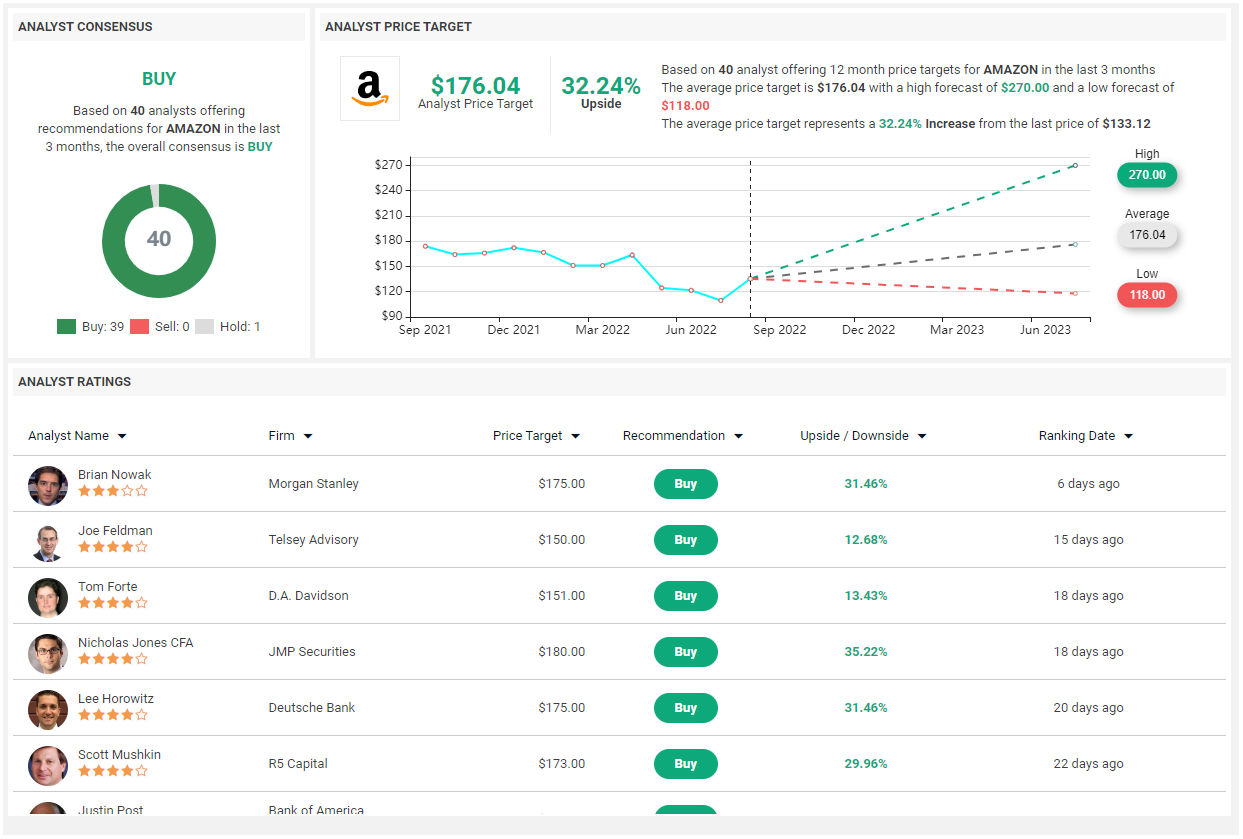Open analyst Lee Horowitz's profile name
The height and width of the screenshot is (839, 1243).
click(x=116, y=699)
